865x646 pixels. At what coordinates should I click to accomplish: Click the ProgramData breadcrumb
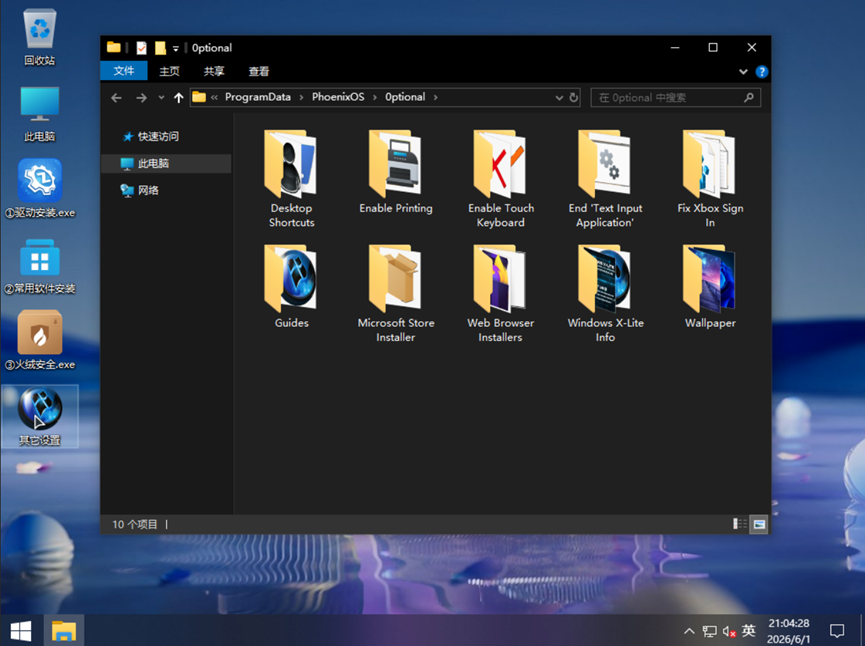[258, 97]
